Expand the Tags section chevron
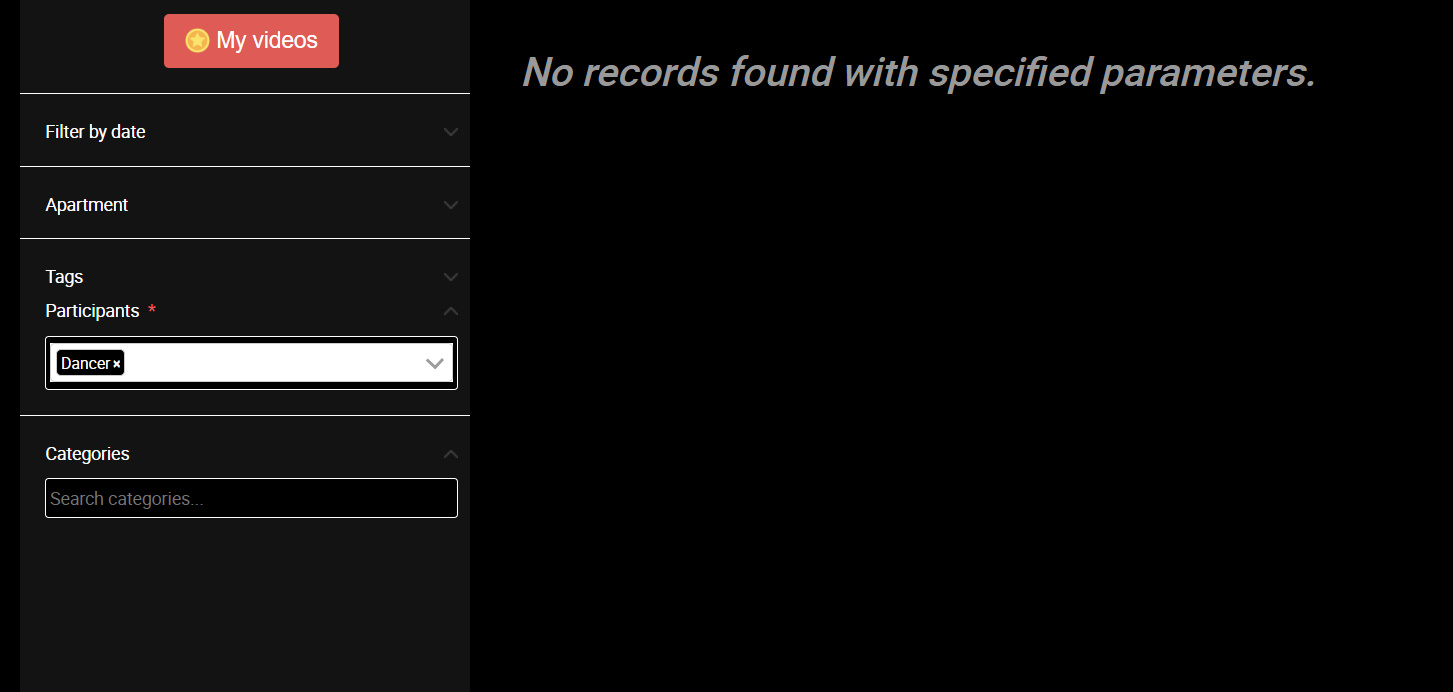Screen dimensions: 1453x692 (451, 277)
